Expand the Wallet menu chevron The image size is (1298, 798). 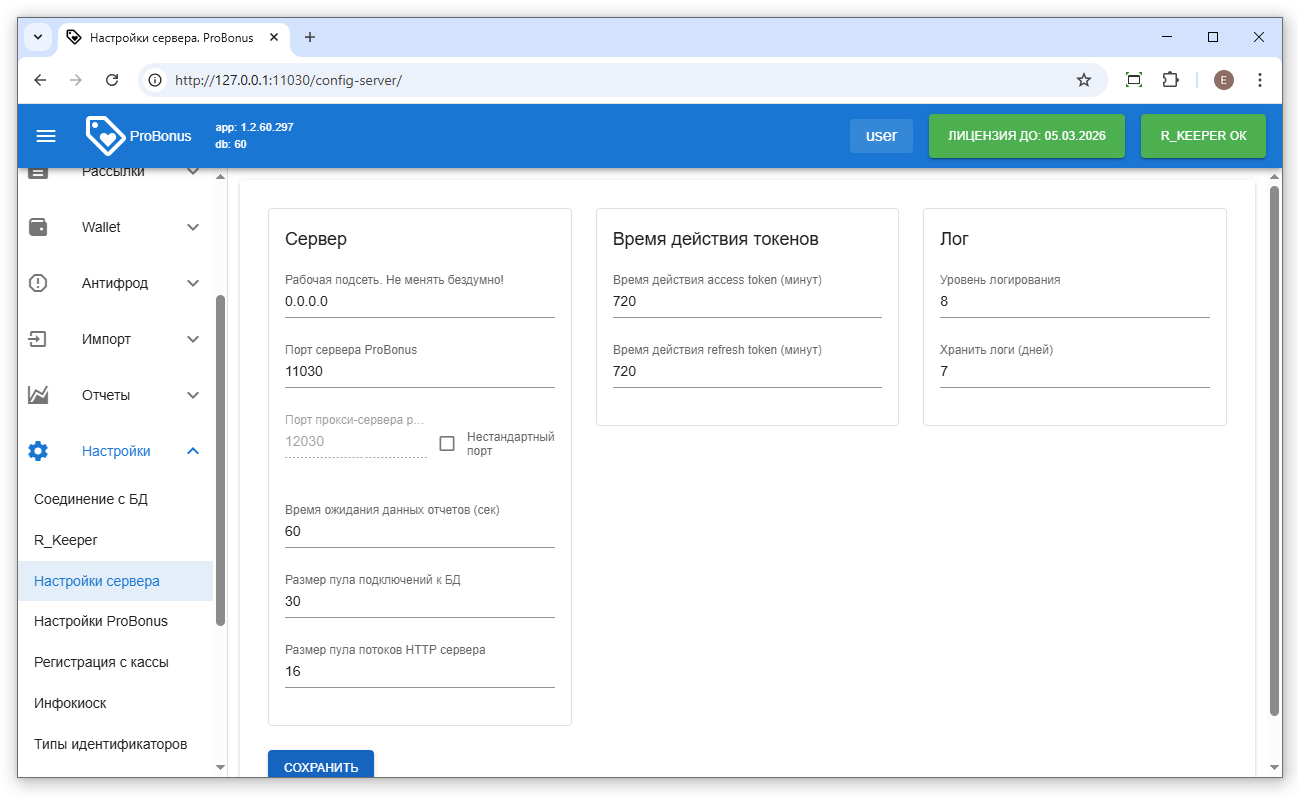(x=193, y=227)
